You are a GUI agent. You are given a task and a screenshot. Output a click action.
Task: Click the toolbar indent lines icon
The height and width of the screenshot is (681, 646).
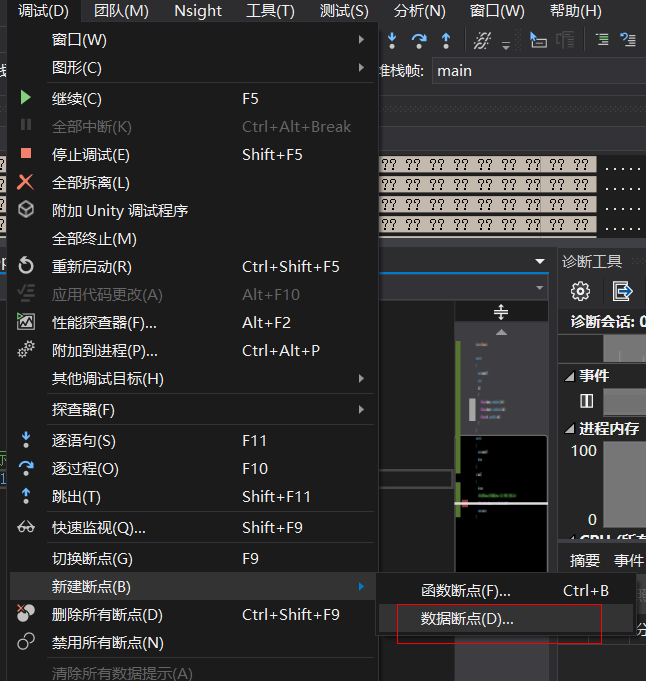(602, 40)
